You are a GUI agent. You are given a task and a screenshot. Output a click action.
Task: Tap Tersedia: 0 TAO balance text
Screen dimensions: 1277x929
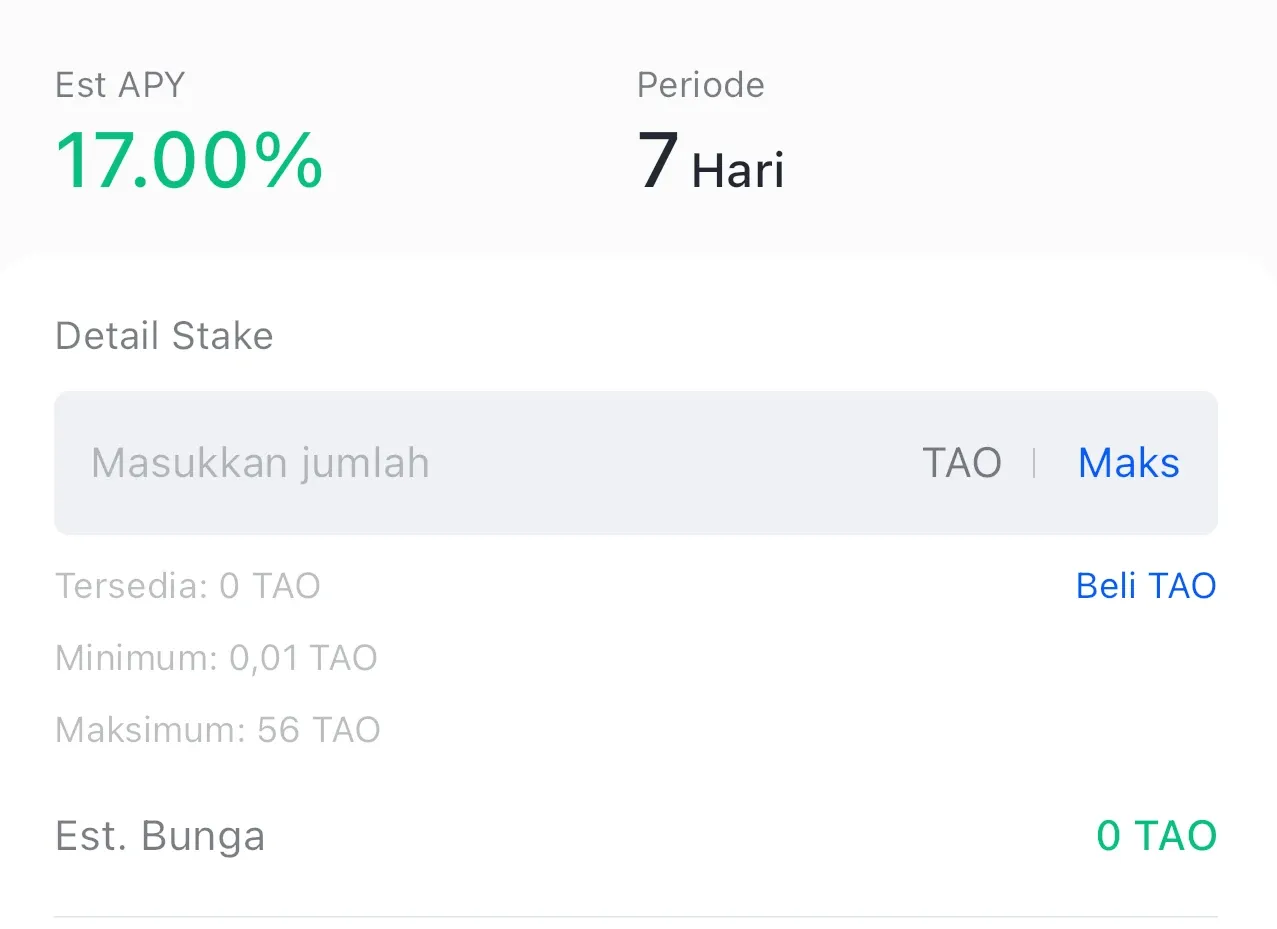tap(187, 586)
